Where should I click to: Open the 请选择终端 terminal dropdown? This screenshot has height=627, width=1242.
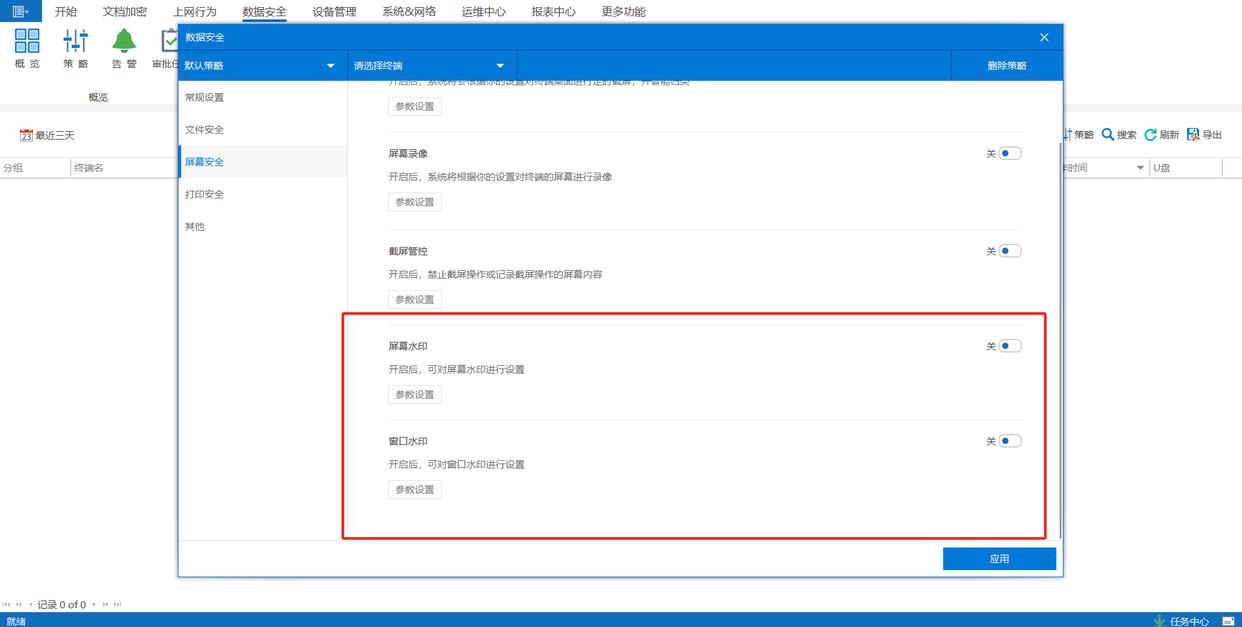[500, 66]
